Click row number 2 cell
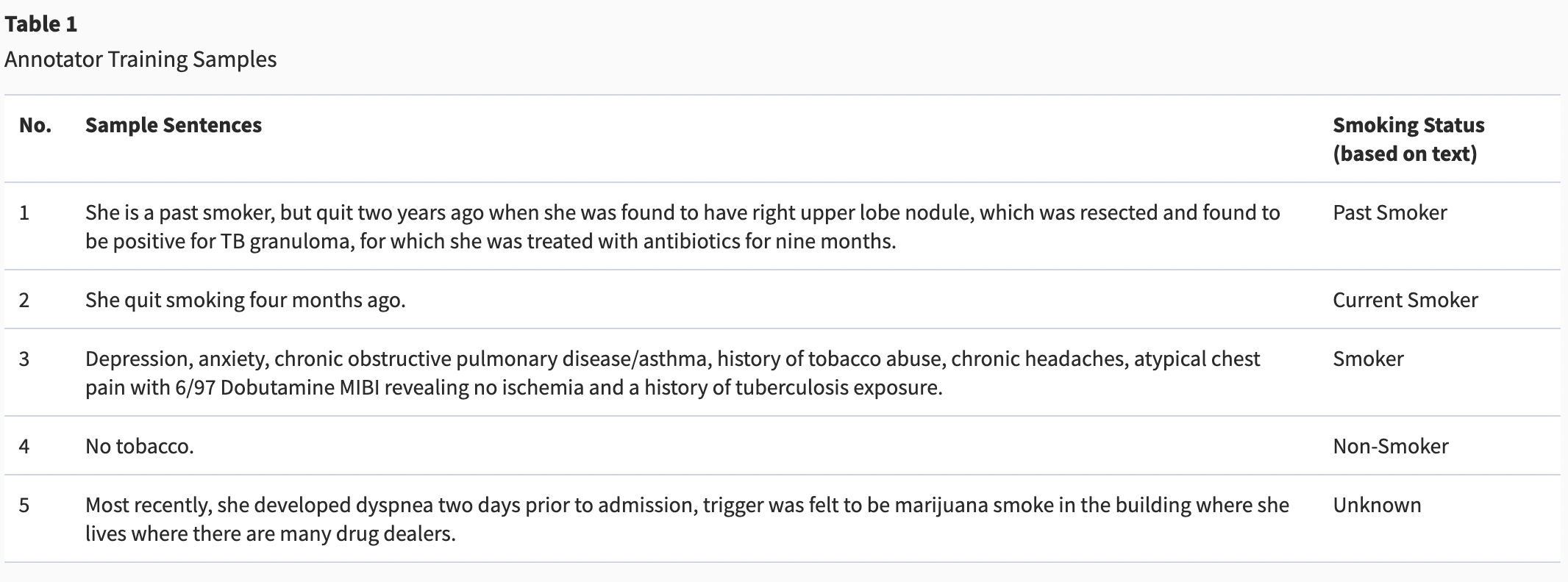Image resolution: width=1568 pixels, height=582 pixels. click(24, 300)
